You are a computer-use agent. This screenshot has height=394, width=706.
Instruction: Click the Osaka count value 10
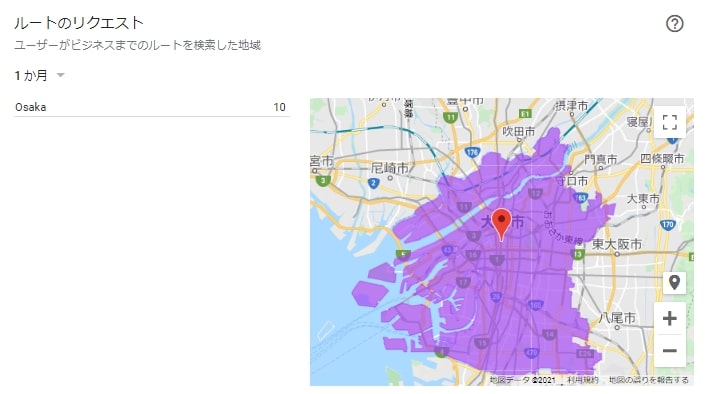point(279,107)
